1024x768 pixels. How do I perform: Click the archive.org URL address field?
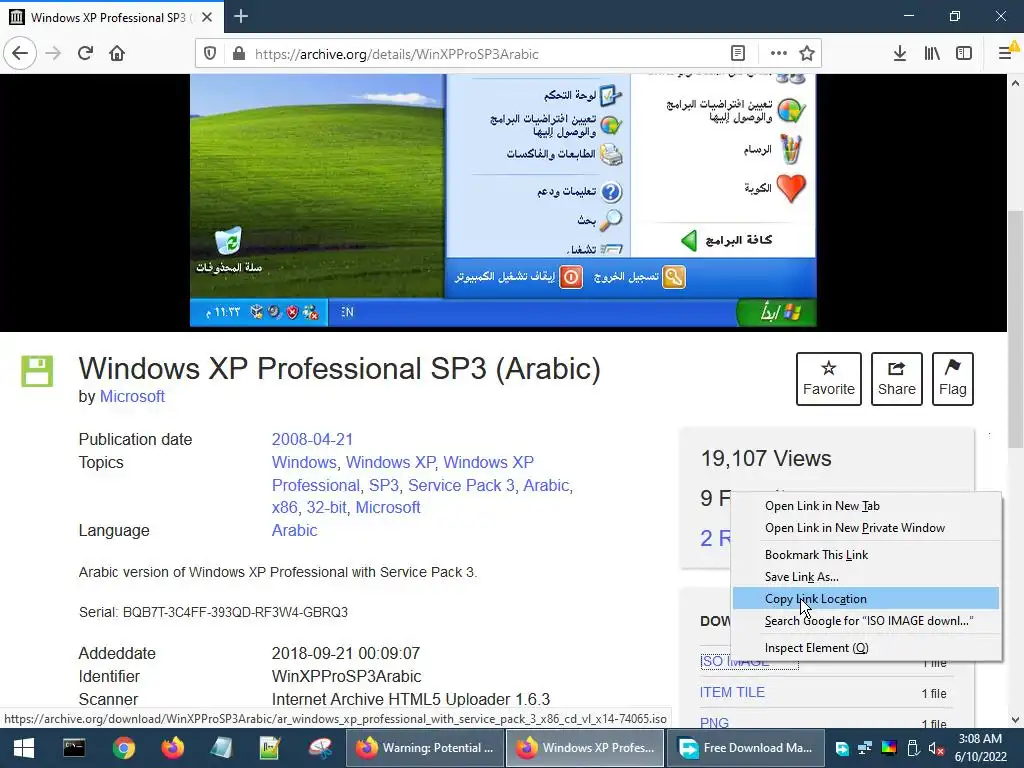pos(487,54)
